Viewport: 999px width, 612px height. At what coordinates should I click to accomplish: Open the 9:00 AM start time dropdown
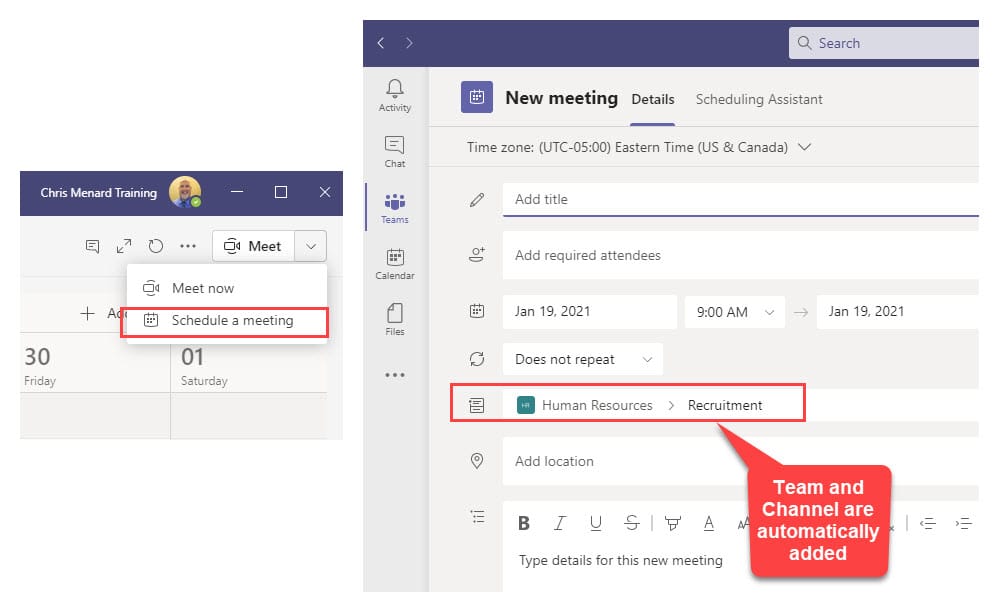(x=734, y=312)
